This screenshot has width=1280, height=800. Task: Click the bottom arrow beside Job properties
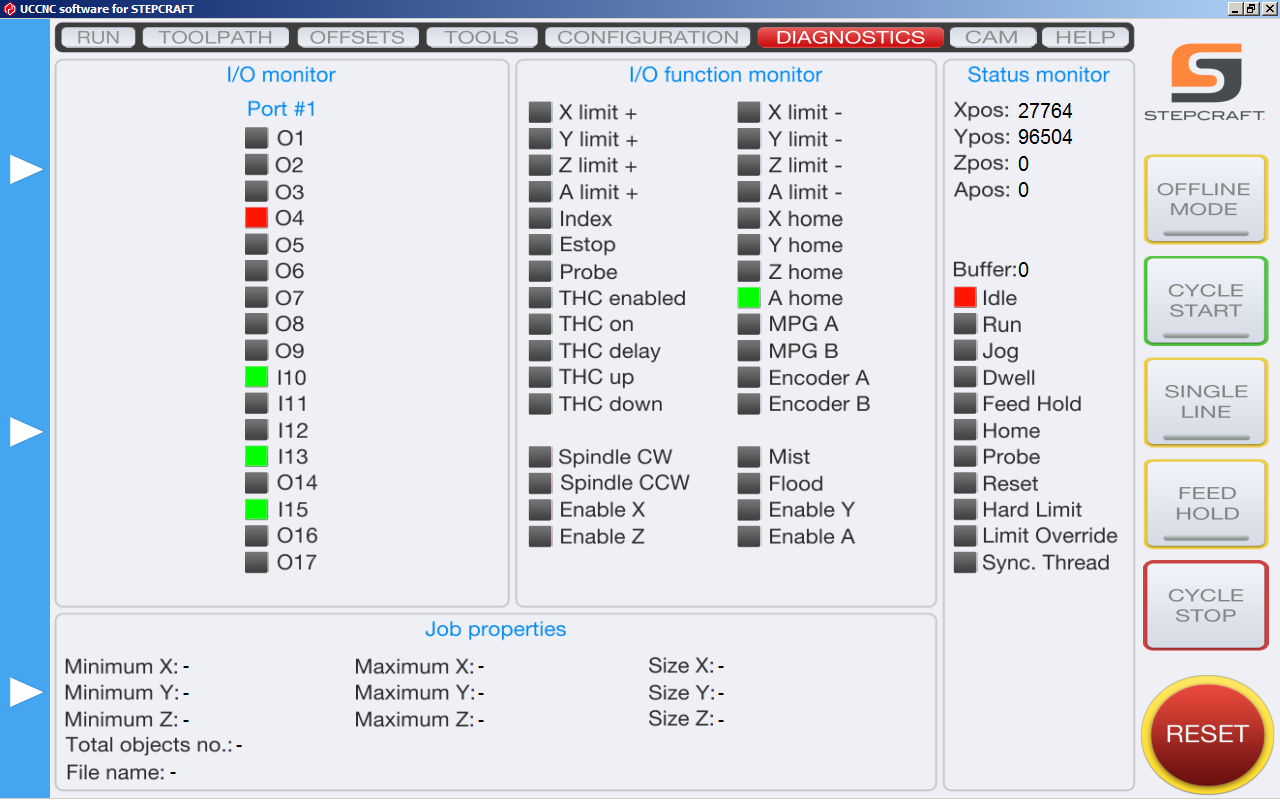(26, 691)
